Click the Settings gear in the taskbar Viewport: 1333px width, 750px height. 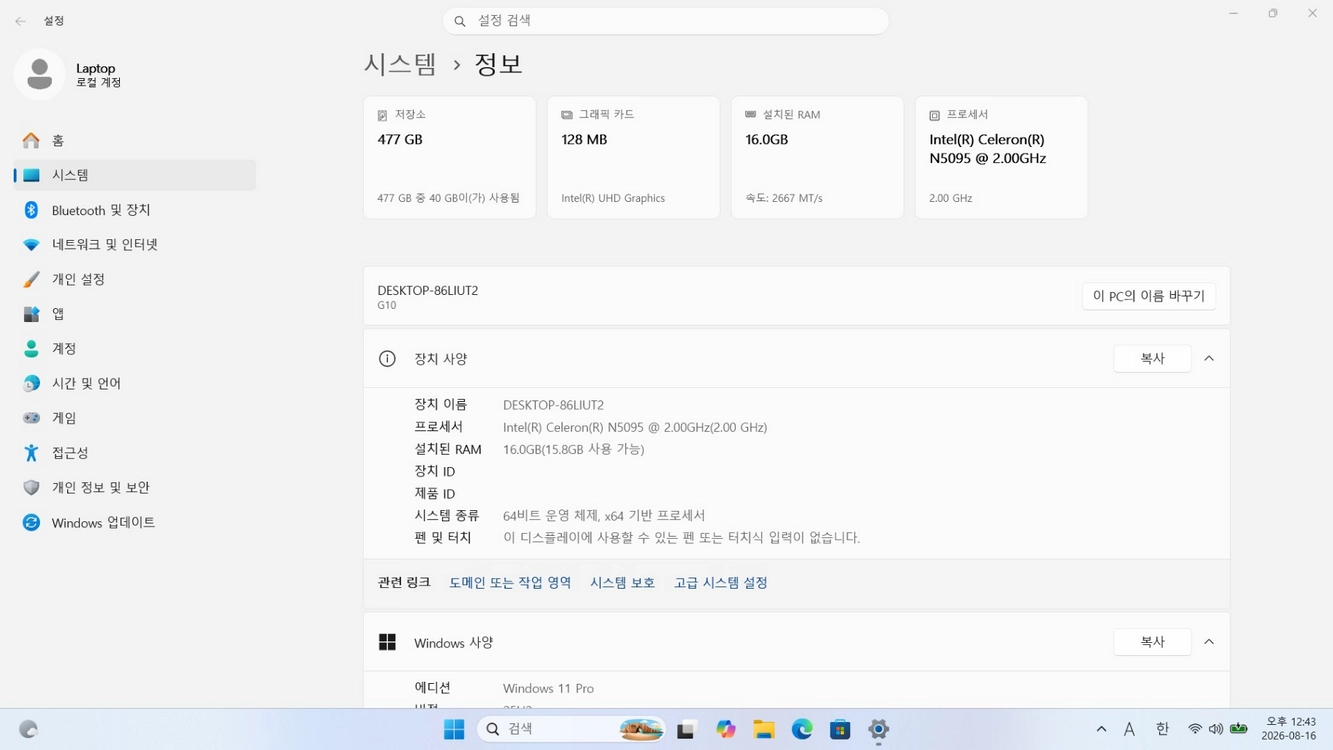click(878, 730)
